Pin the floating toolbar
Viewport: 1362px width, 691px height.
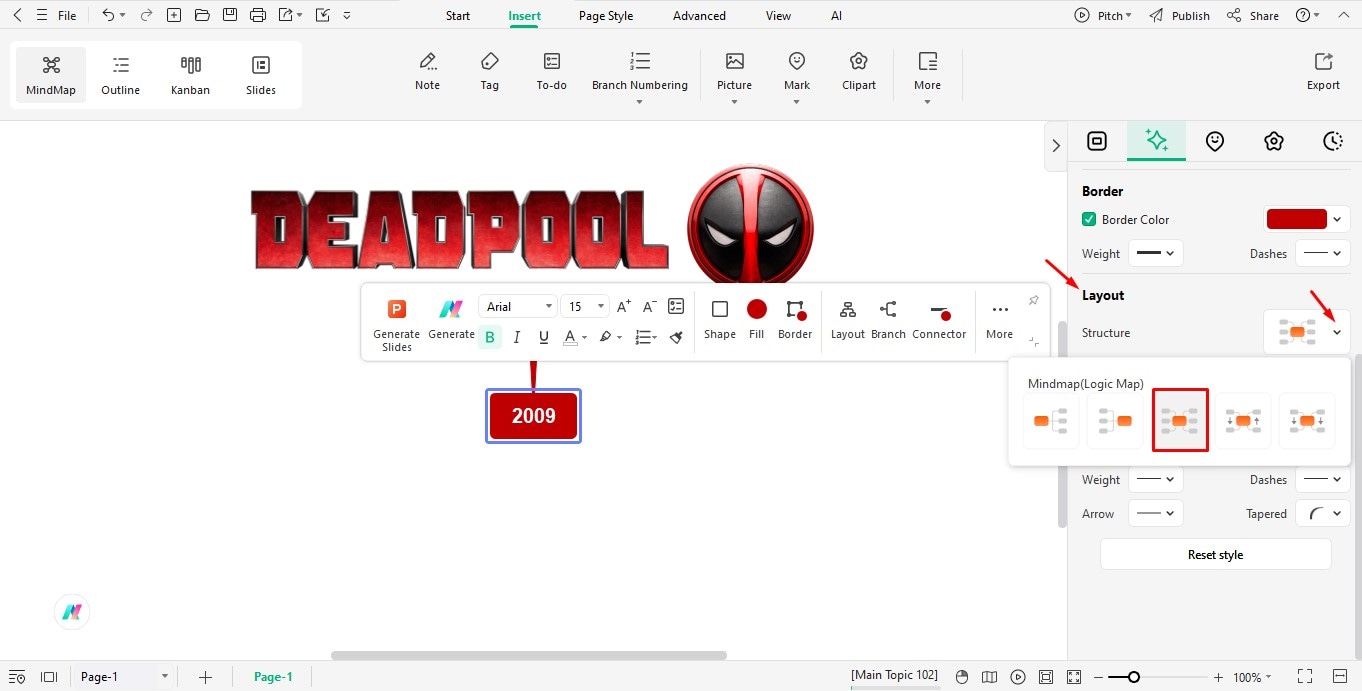click(x=1033, y=301)
